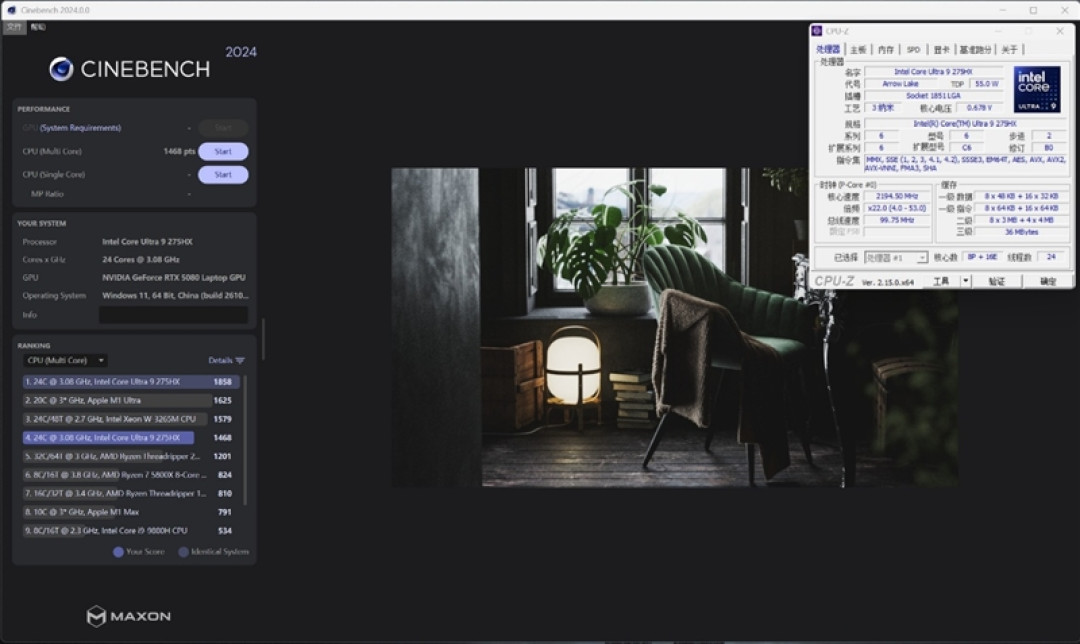Viewport: 1080px width, 644px height.
Task: Expand the CPU-Z processor selection combo box
Action: (x=896, y=258)
